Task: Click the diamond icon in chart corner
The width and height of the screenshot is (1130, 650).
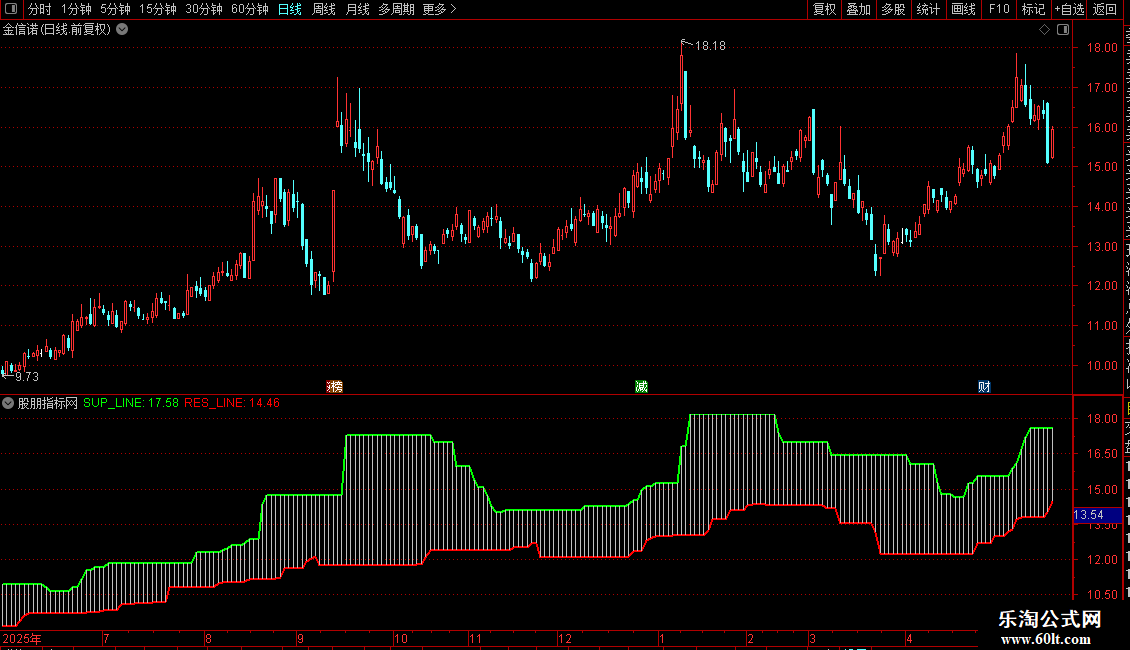Action: tap(1044, 30)
